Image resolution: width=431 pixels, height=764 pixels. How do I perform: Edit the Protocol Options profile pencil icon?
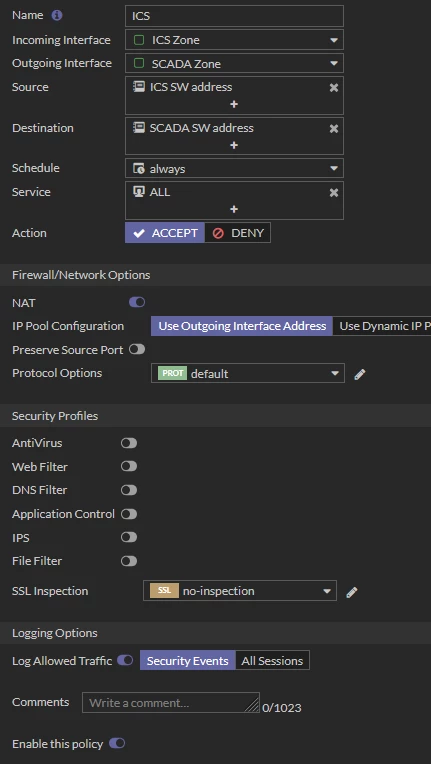[x=359, y=374]
